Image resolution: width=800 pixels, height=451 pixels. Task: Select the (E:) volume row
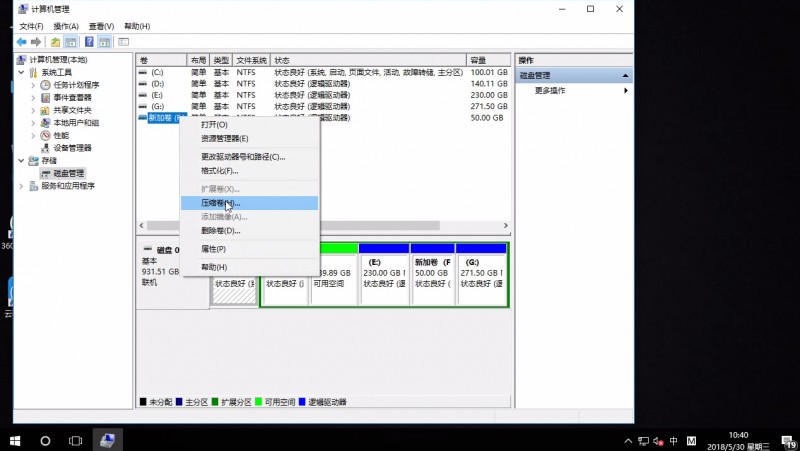tap(323, 95)
